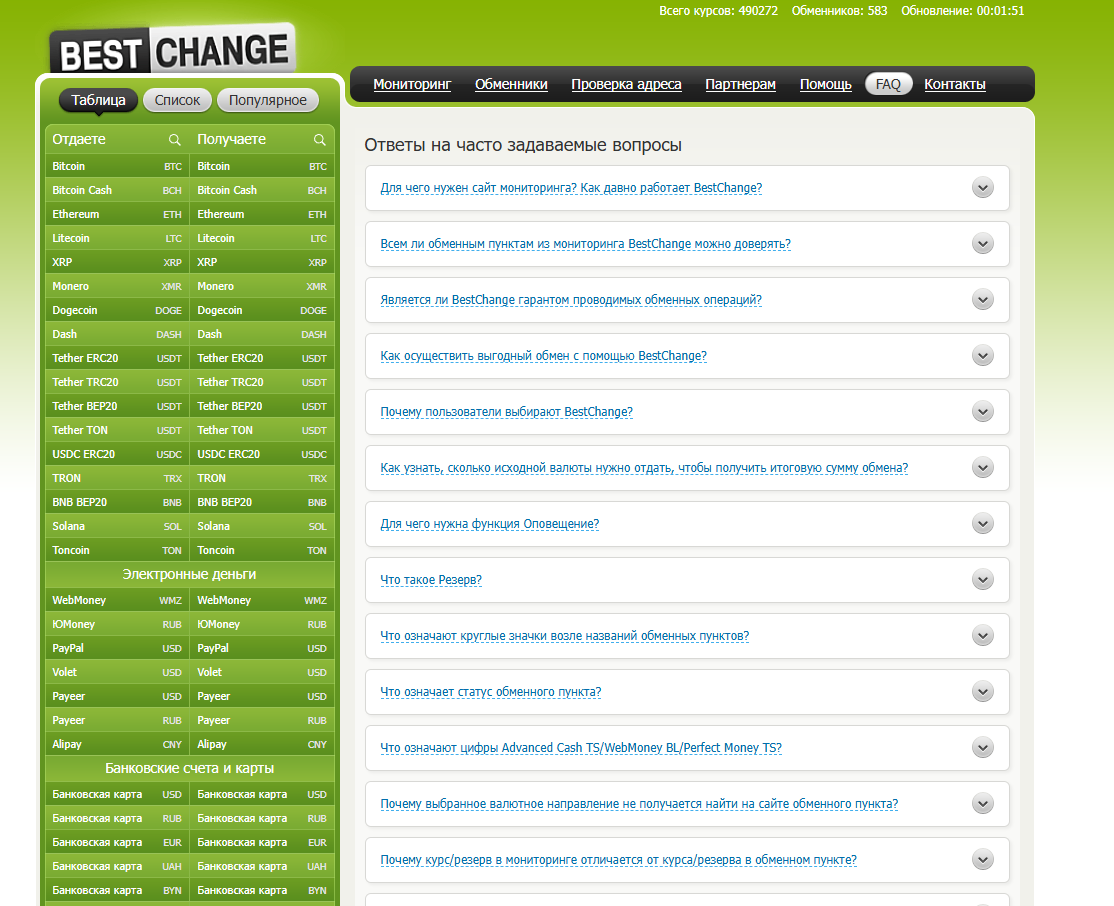Image resolution: width=1114 pixels, height=906 pixels.
Task: Select Solana in the Отдаете column
Action: pyautogui.click(x=117, y=527)
